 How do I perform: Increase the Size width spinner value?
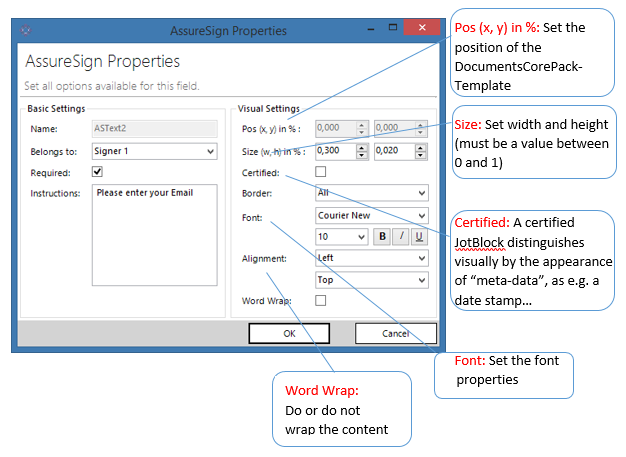click(362, 148)
